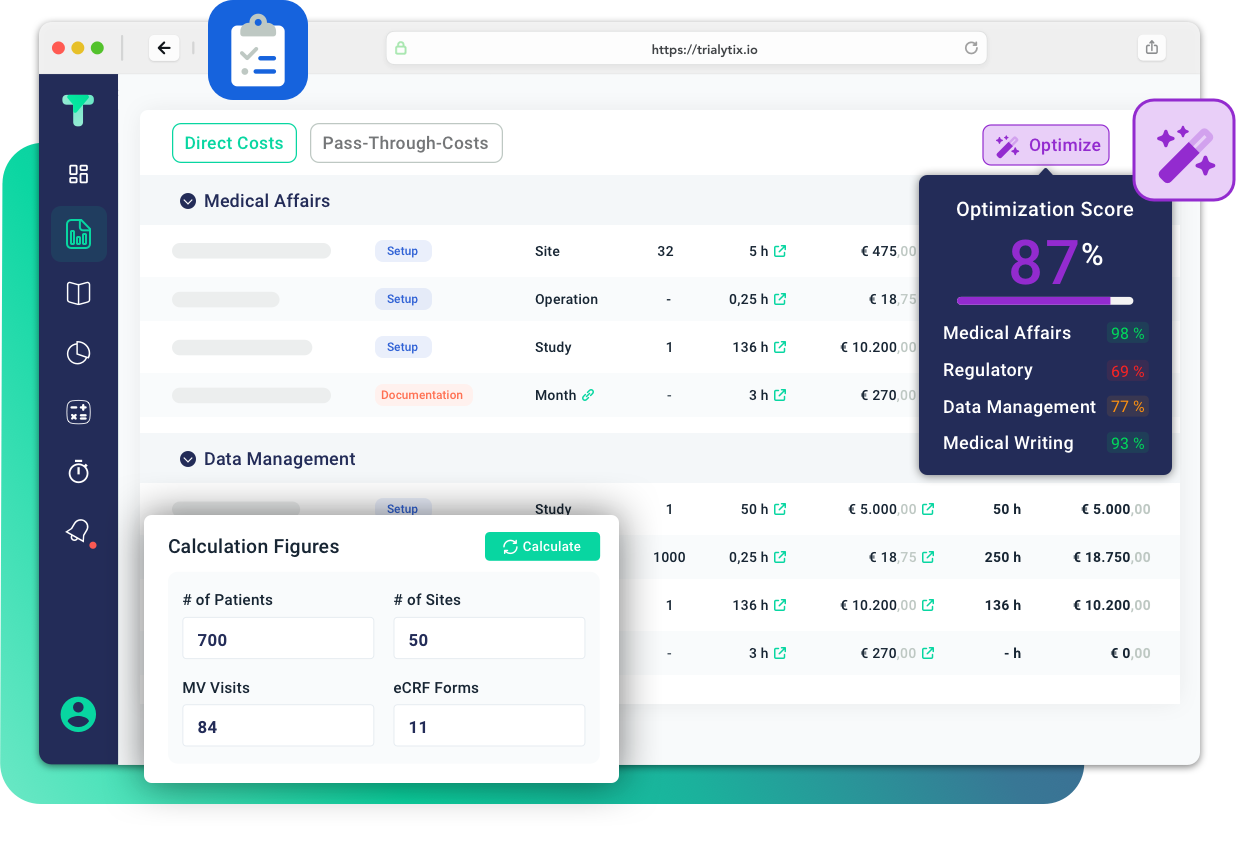The width and height of the screenshot is (1236, 845).
Task: Switch to the Pass-Through-Costs tab
Action: point(406,143)
